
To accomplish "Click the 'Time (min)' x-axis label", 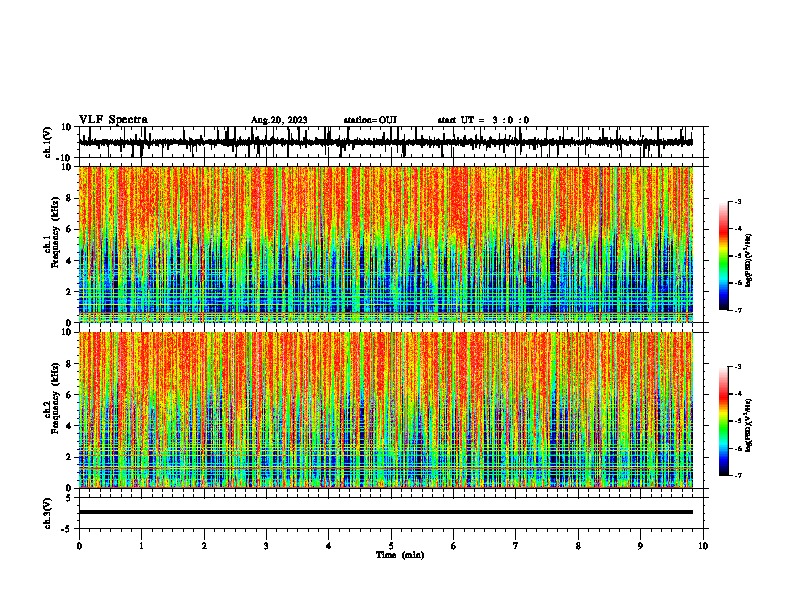I will (400, 555).
